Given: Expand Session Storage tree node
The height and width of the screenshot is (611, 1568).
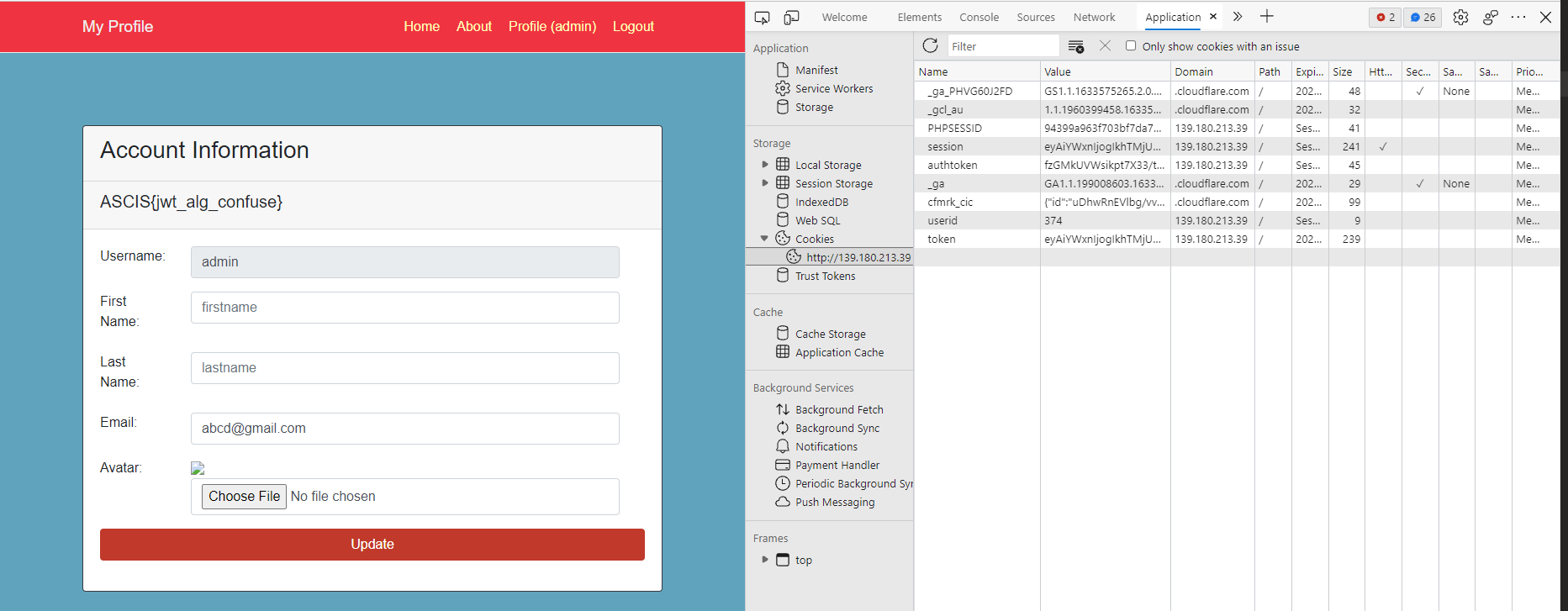Looking at the screenshot, I should click(765, 183).
